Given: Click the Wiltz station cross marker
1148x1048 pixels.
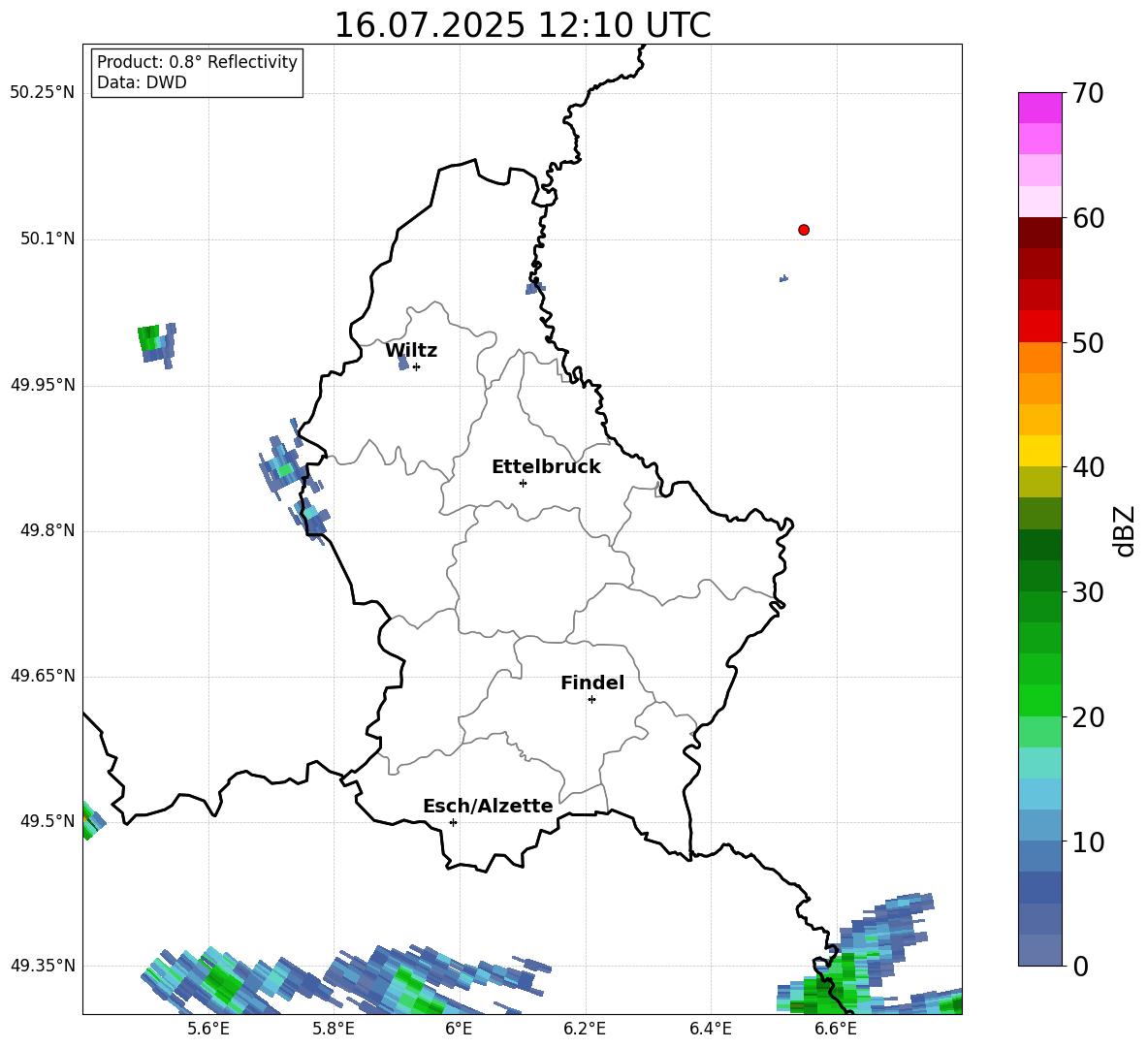Looking at the screenshot, I should click(x=417, y=366).
